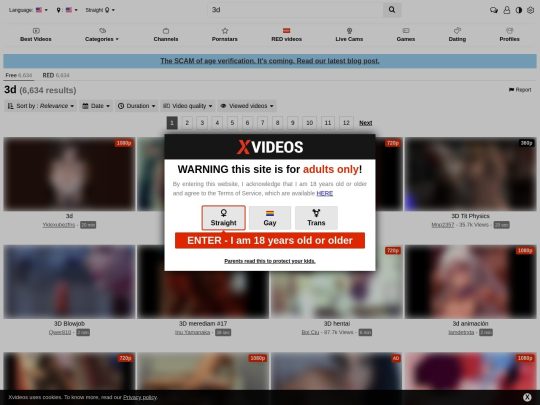This screenshot has height=405, width=540.
Task: Open the Language flag dropdown
Action: 28,10
